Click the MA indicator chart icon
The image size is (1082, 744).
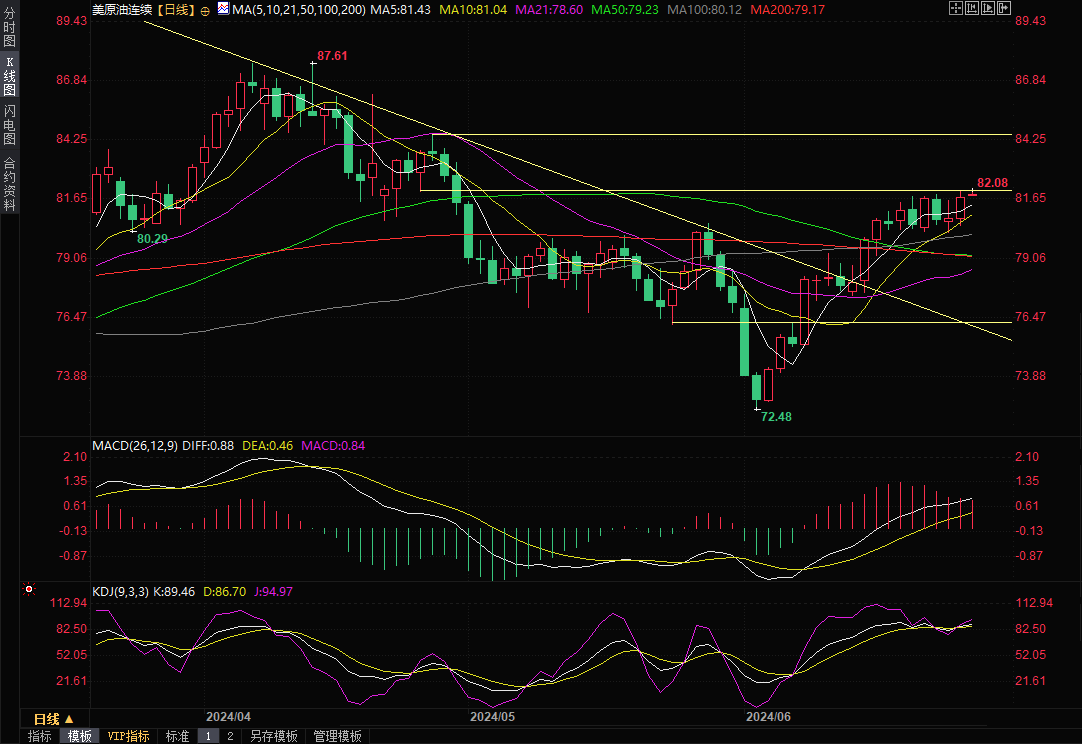pos(222,9)
